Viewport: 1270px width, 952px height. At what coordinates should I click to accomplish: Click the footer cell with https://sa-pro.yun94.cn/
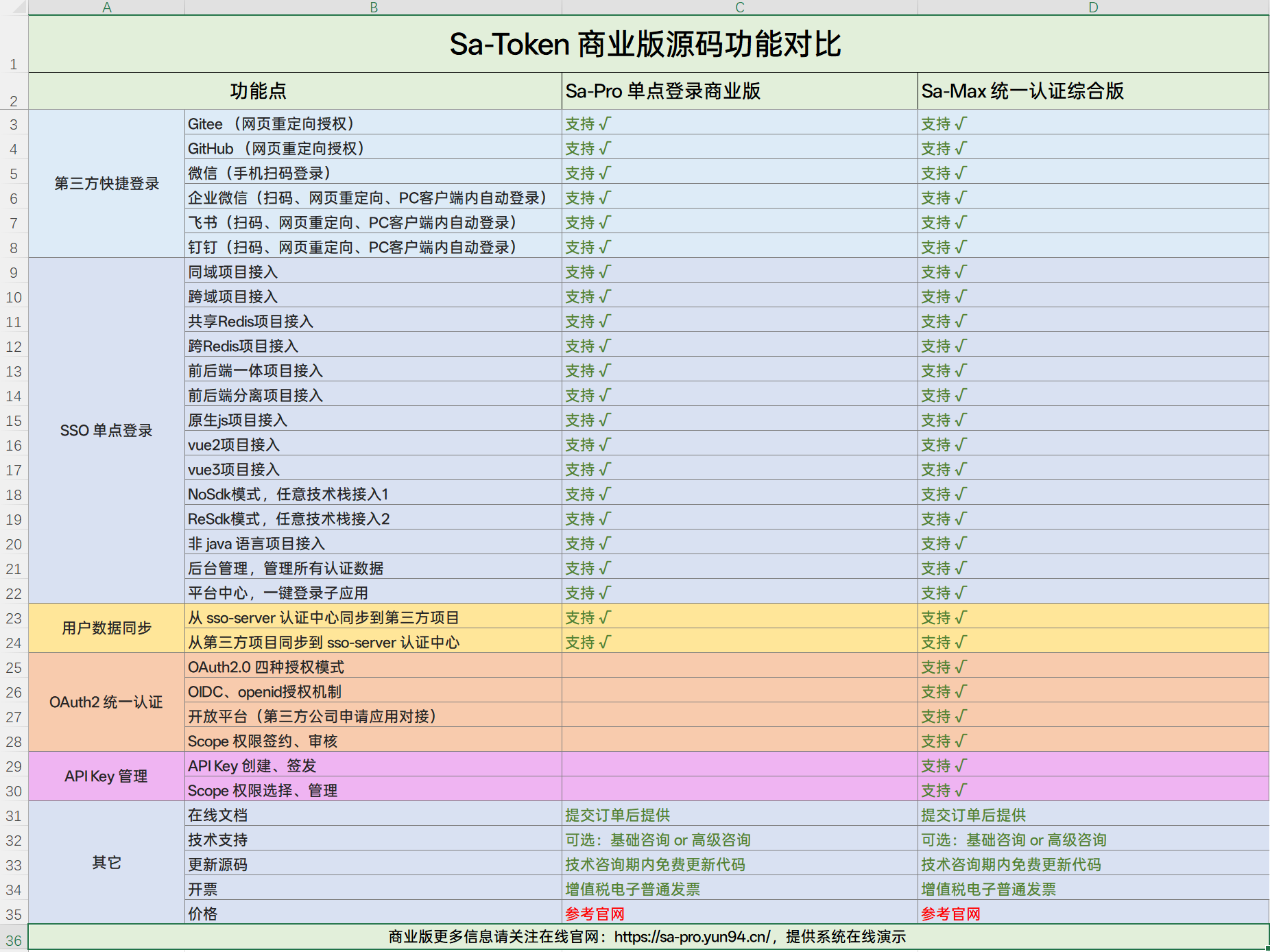[x=648, y=937]
